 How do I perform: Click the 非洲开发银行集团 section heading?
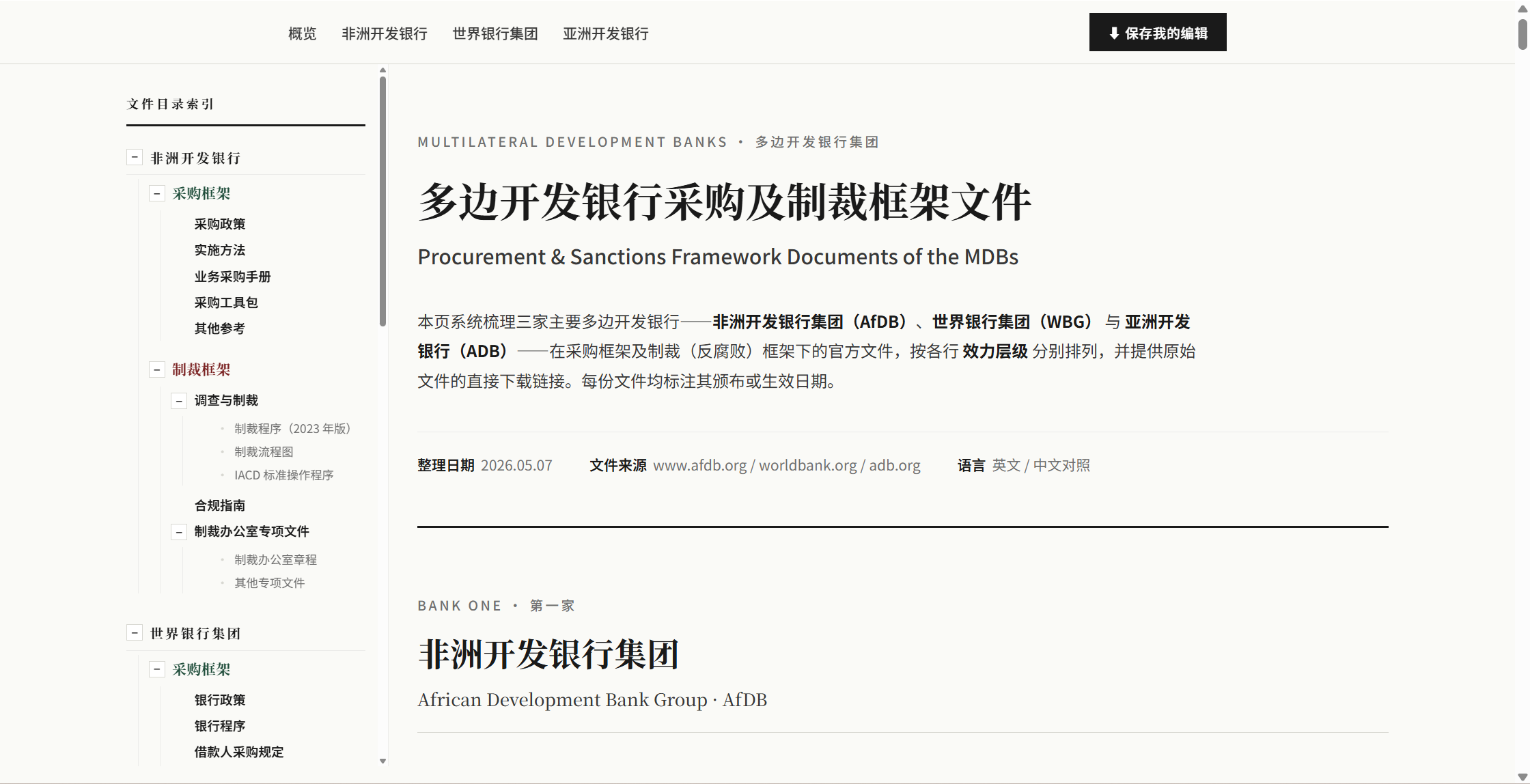(x=548, y=654)
